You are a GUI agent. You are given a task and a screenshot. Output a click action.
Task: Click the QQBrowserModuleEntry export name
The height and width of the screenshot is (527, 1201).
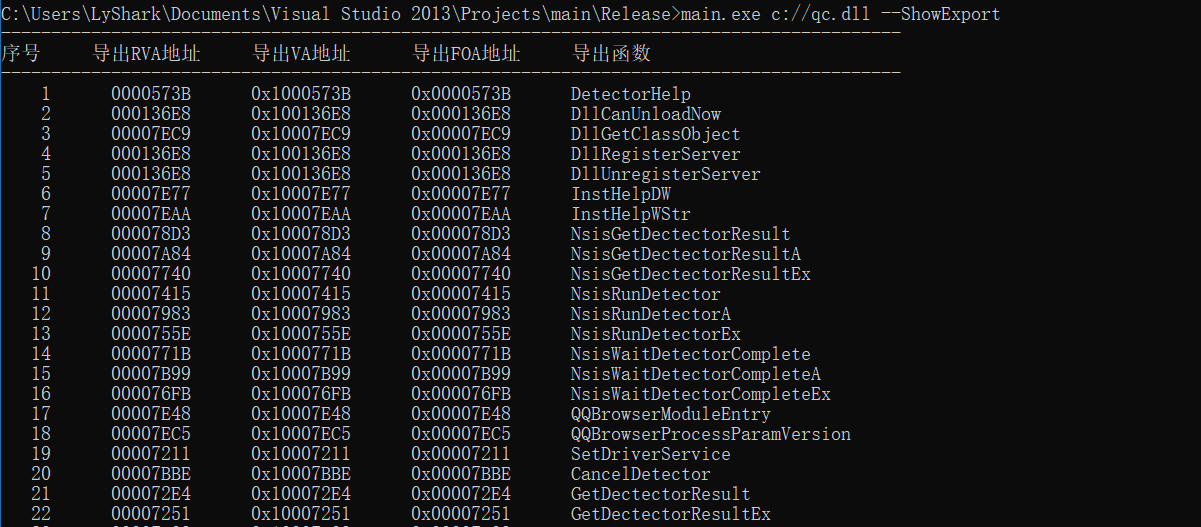pyautogui.click(x=670, y=414)
